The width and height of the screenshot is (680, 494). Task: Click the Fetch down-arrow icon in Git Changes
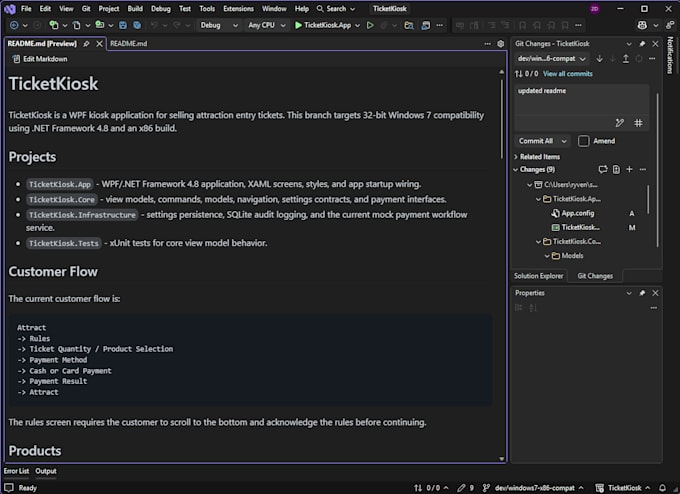[599, 59]
